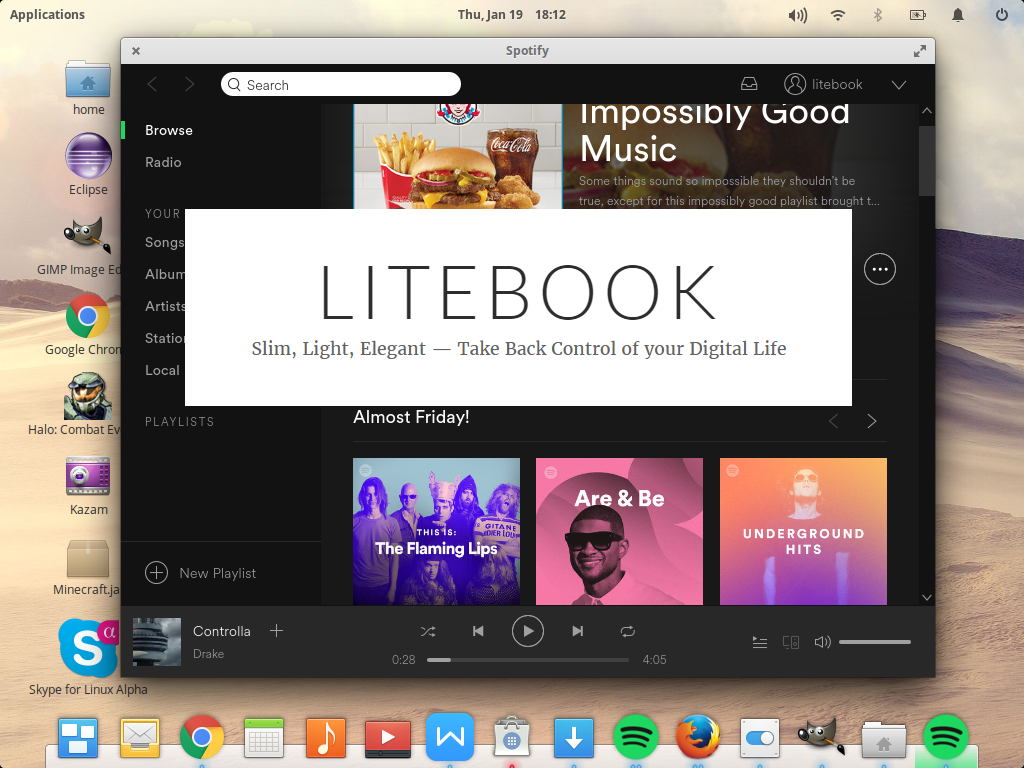The height and width of the screenshot is (768, 1024).
Task: Open the Applications menu
Action: [x=47, y=14]
